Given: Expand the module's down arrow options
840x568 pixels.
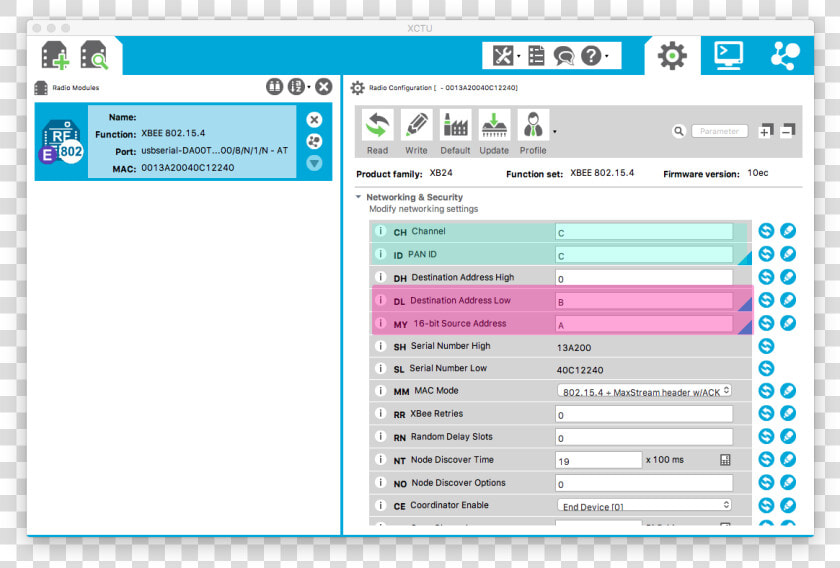Looking at the screenshot, I should (x=314, y=163).
